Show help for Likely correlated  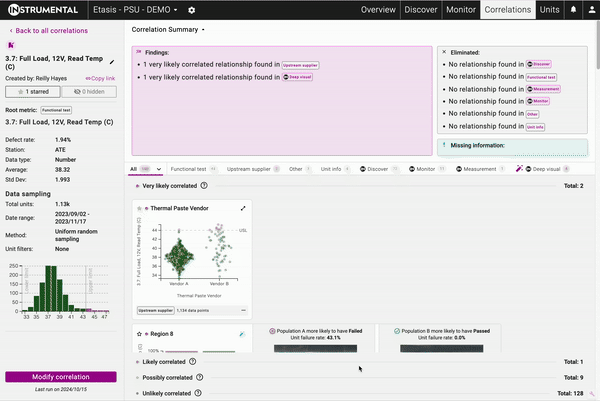coord(193,362)
